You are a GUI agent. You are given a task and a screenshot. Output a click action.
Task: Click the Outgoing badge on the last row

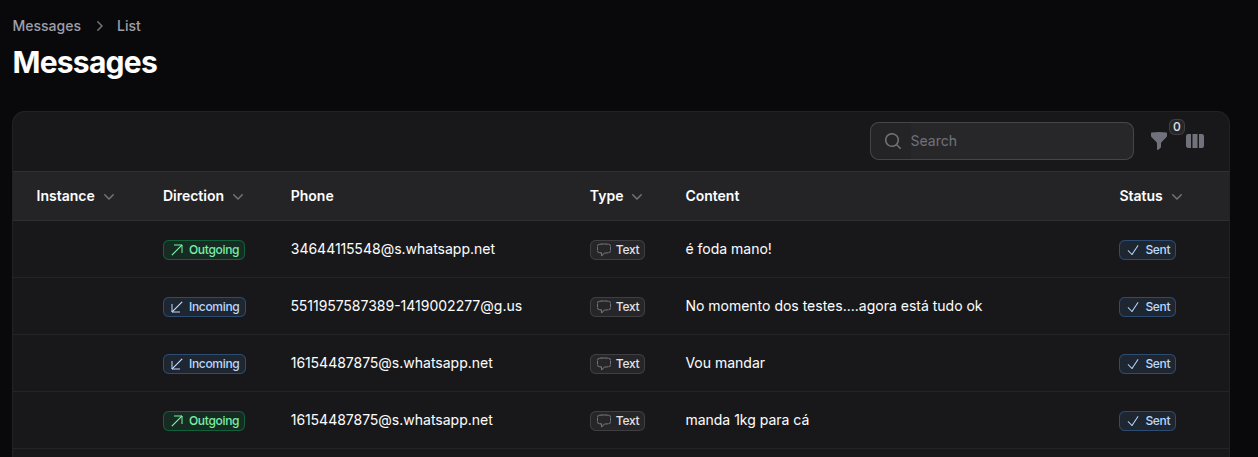point(204,421)
